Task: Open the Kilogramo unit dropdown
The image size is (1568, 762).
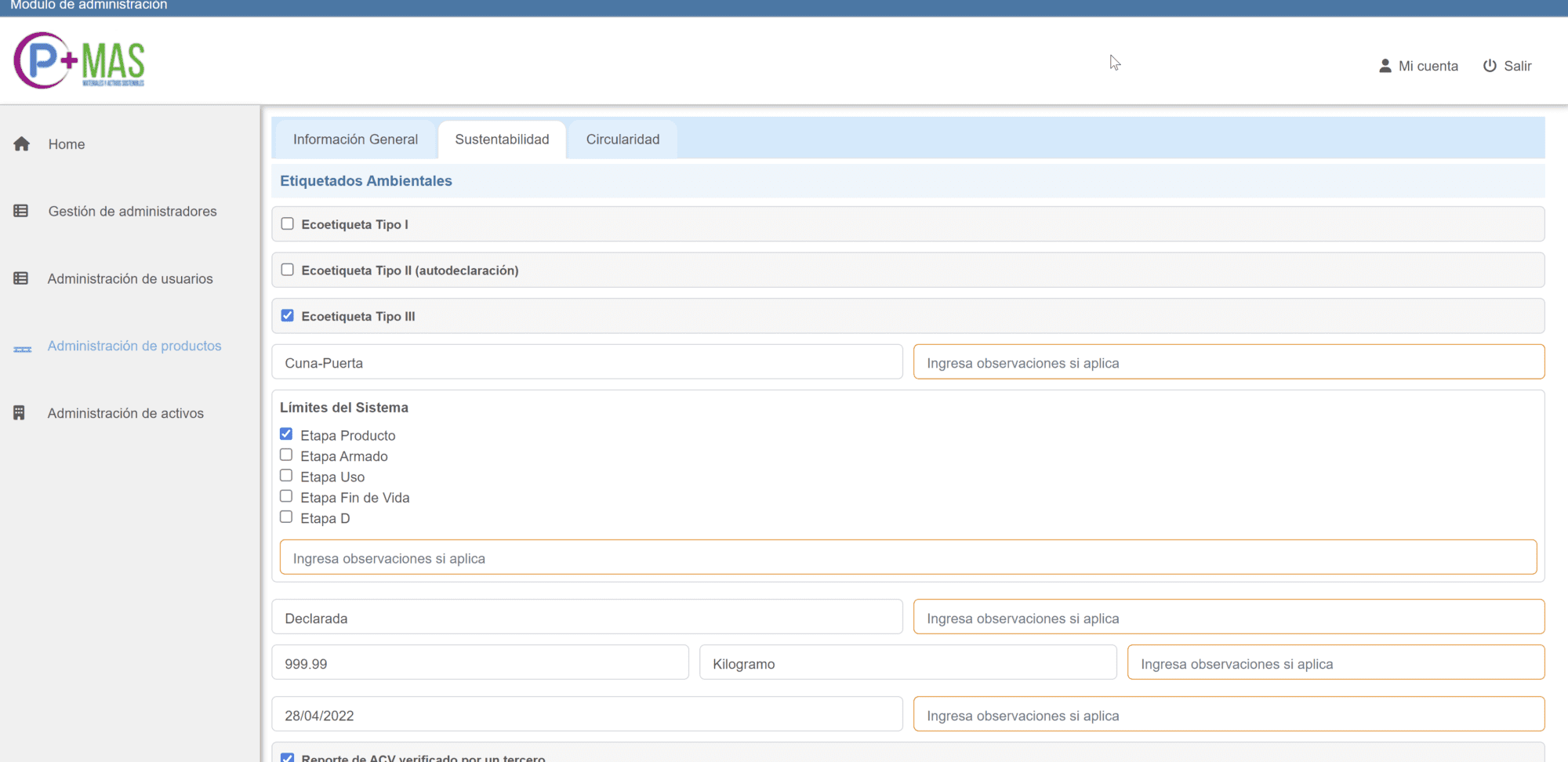Action: pos(907,664)
